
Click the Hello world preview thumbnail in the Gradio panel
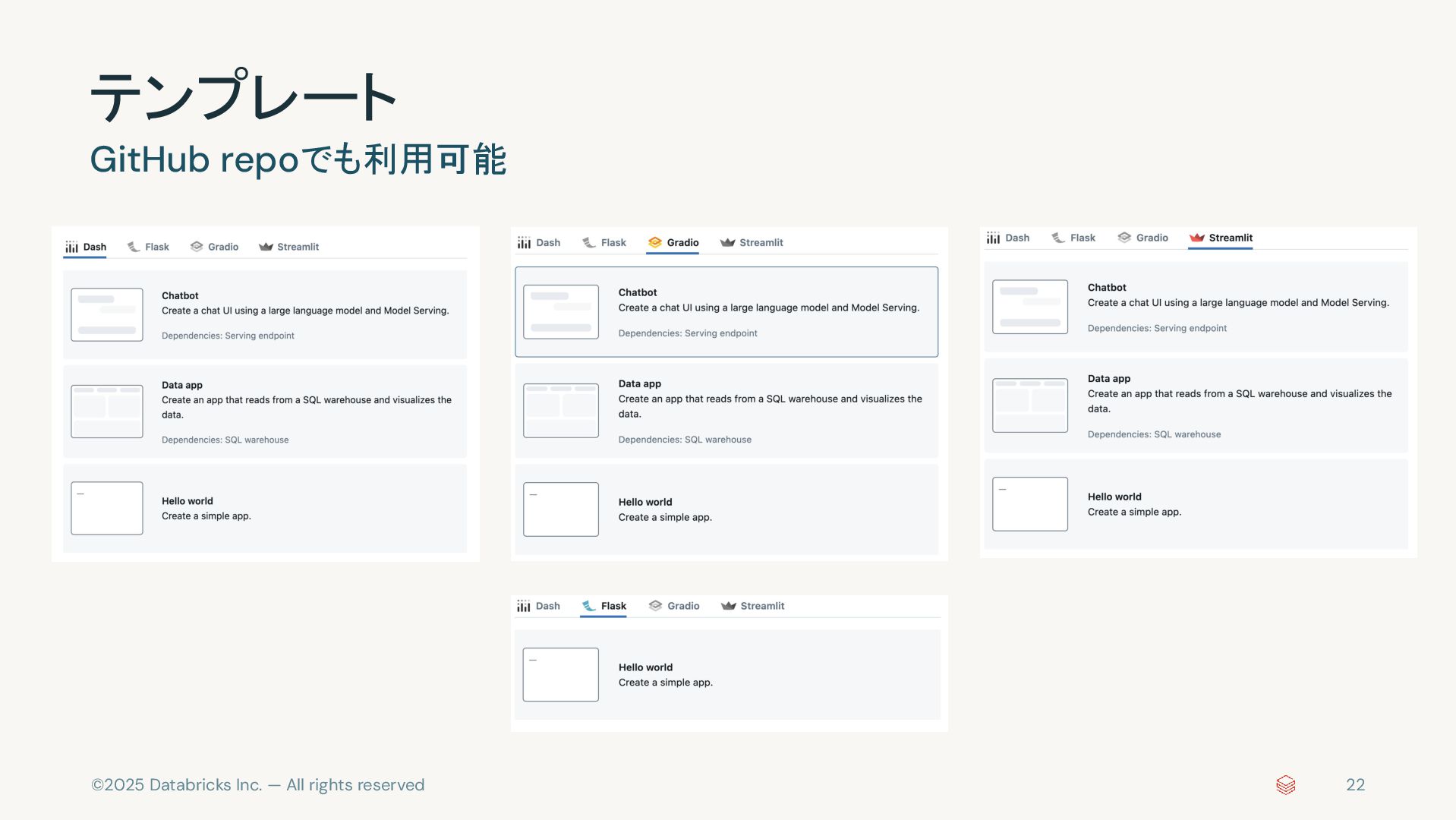click(561, 509)
